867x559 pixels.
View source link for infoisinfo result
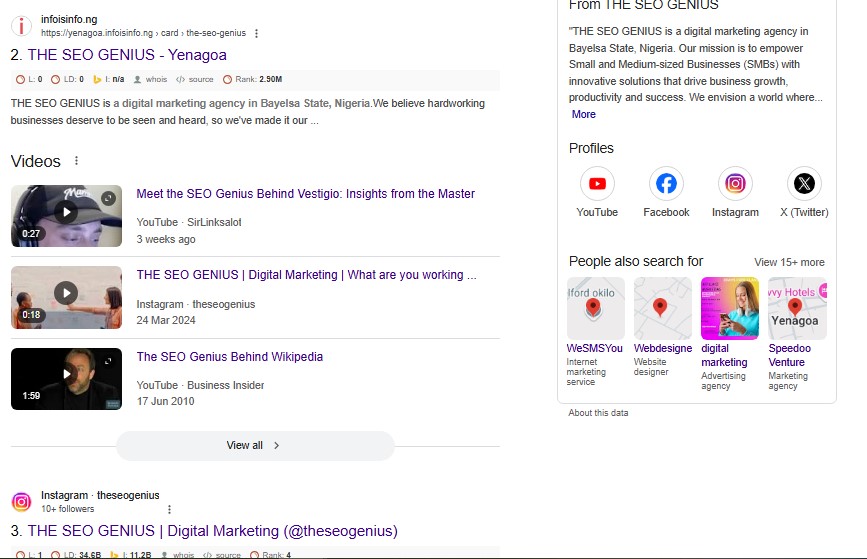tap(195, 79)
